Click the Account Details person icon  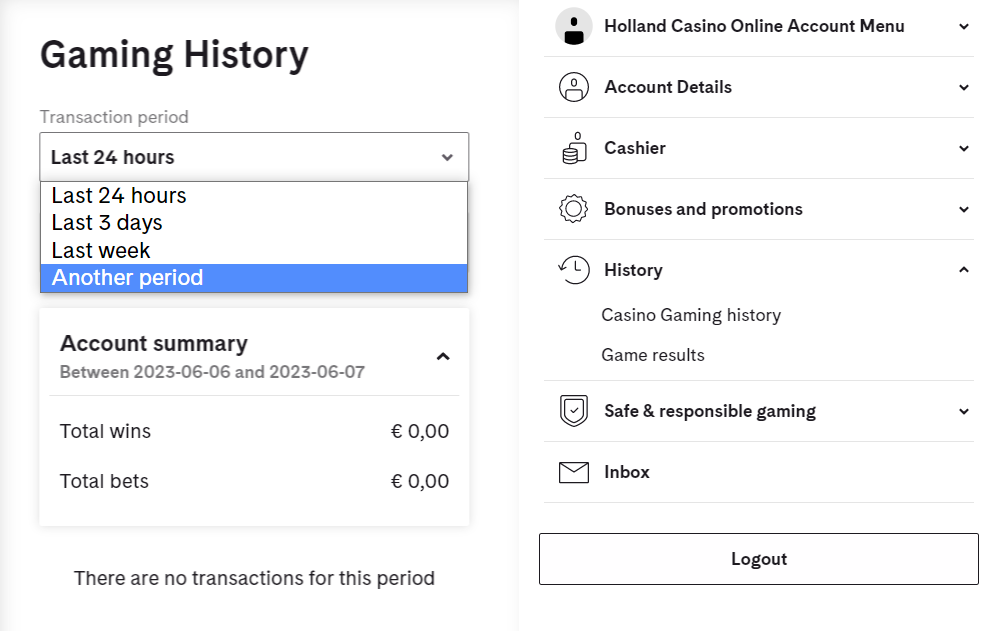point(574,87)
